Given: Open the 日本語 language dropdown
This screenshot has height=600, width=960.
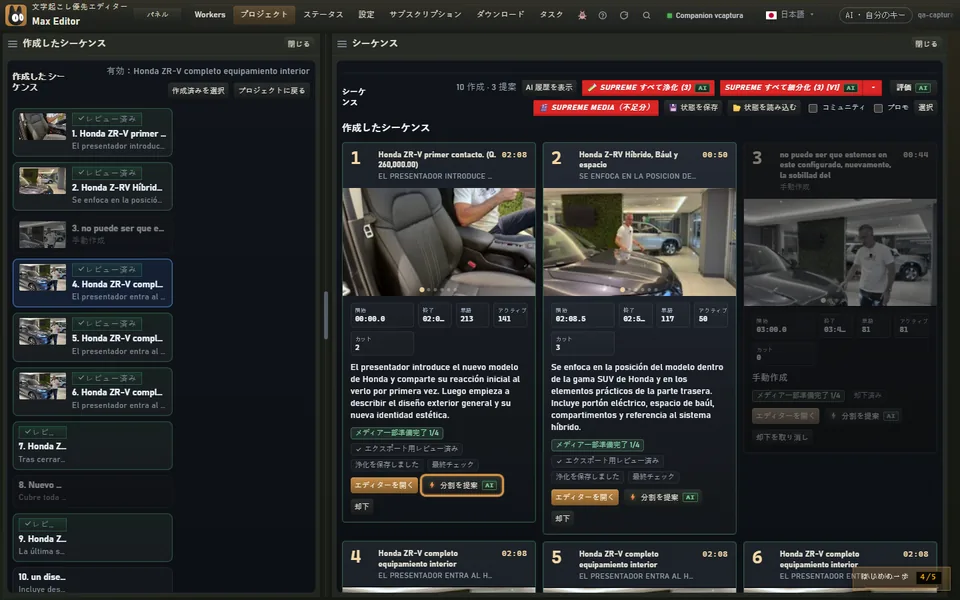Looking at the screenshot, I should tap(790, 15).
